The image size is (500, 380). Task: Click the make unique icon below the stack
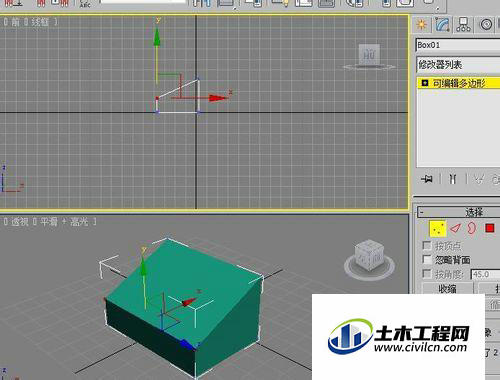coord(479,179)
